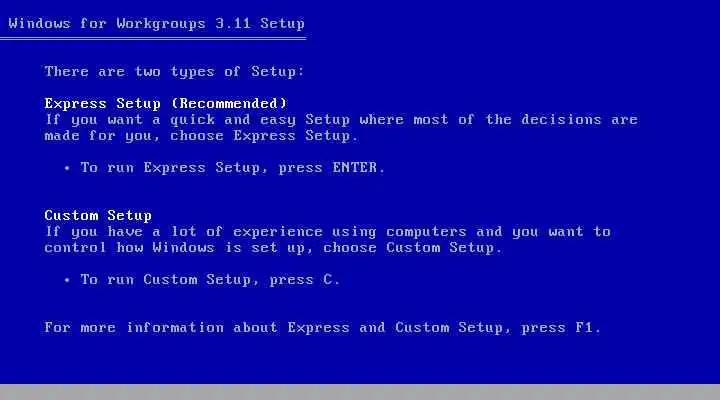Click 'control how Windows is set up' text
Viewport: 720px width, 400px height.
coord(273,248)
